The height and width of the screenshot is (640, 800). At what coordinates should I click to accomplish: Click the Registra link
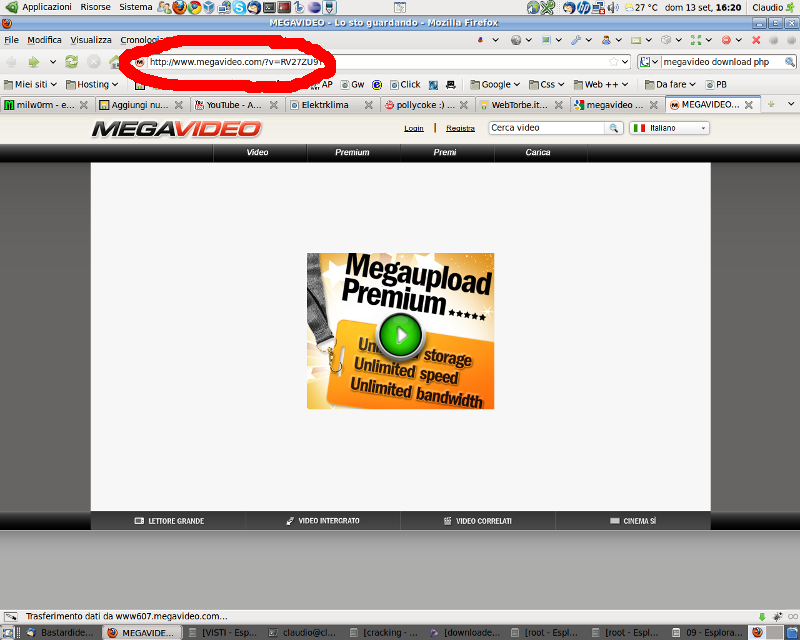click(460, 129)
